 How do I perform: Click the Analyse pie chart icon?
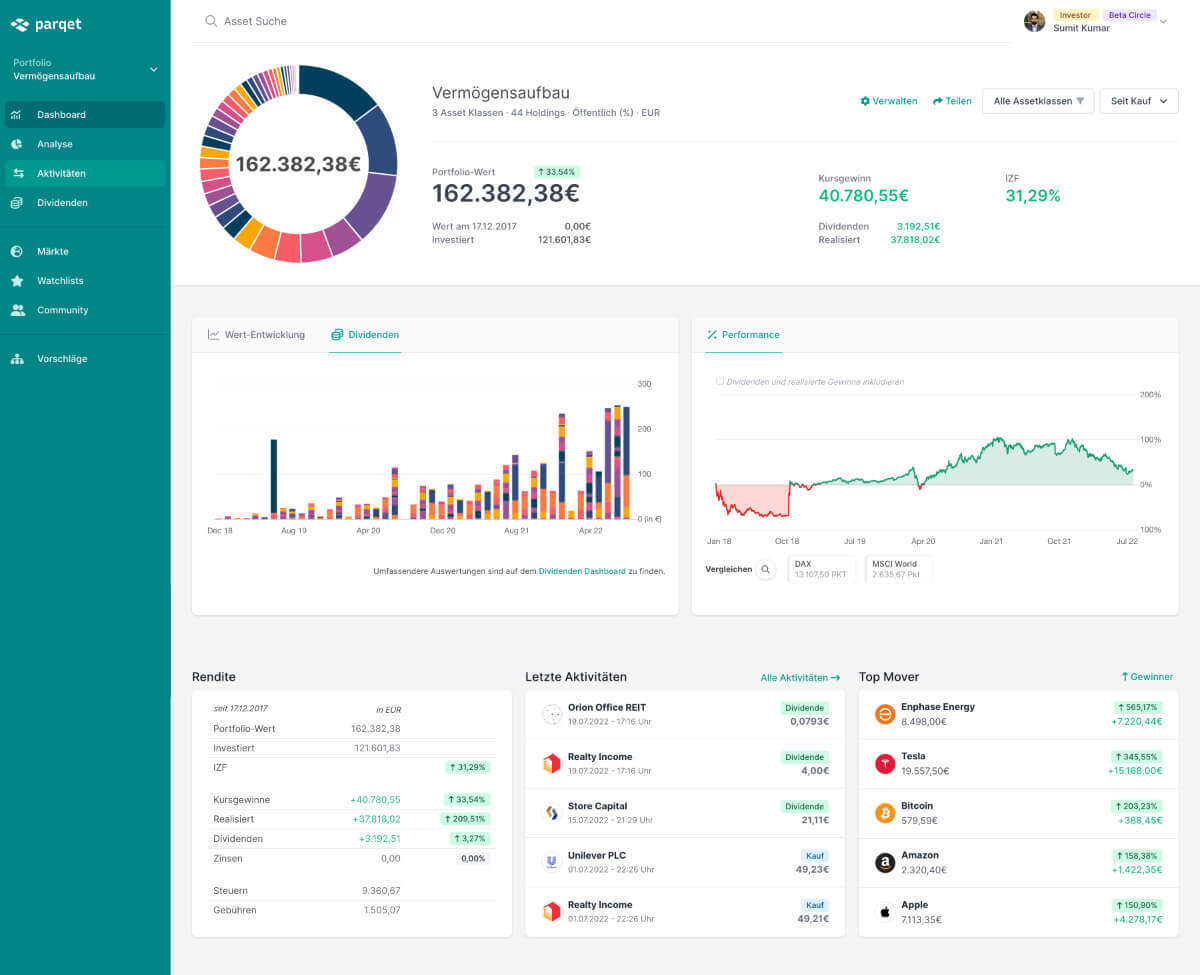(17, 144)
